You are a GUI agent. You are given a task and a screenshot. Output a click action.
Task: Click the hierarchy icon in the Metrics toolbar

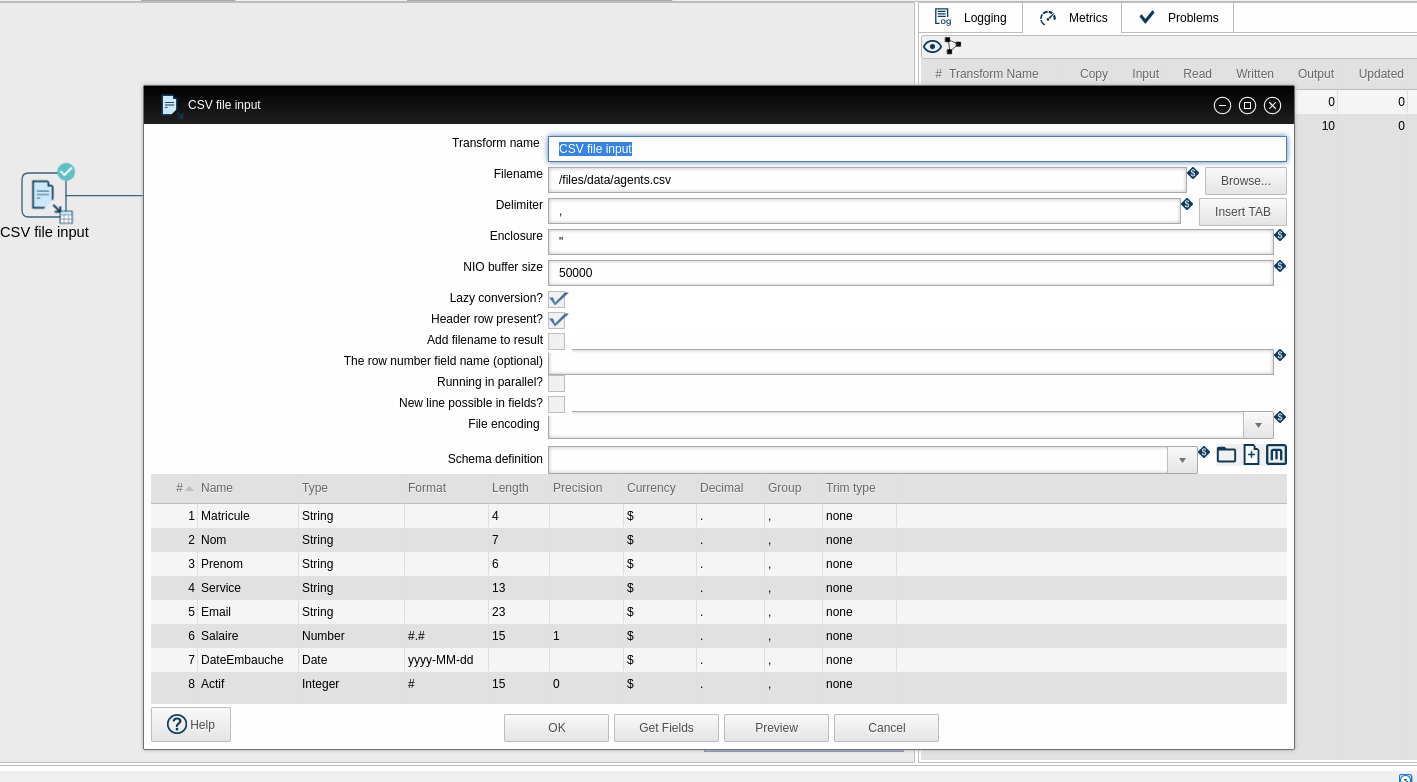(x=953, y=46)
